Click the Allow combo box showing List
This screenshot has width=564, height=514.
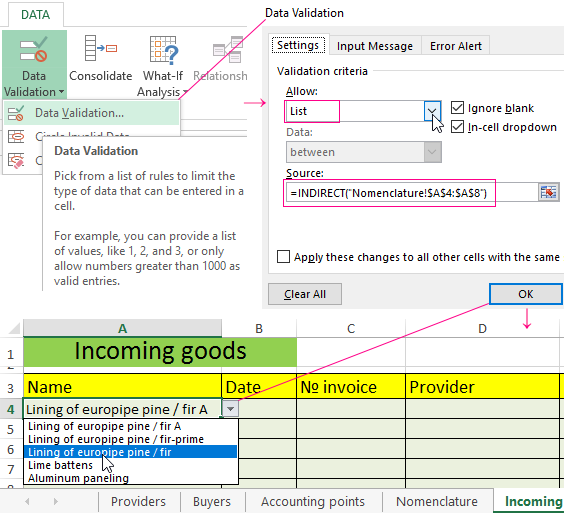click(x=363, y=111)
